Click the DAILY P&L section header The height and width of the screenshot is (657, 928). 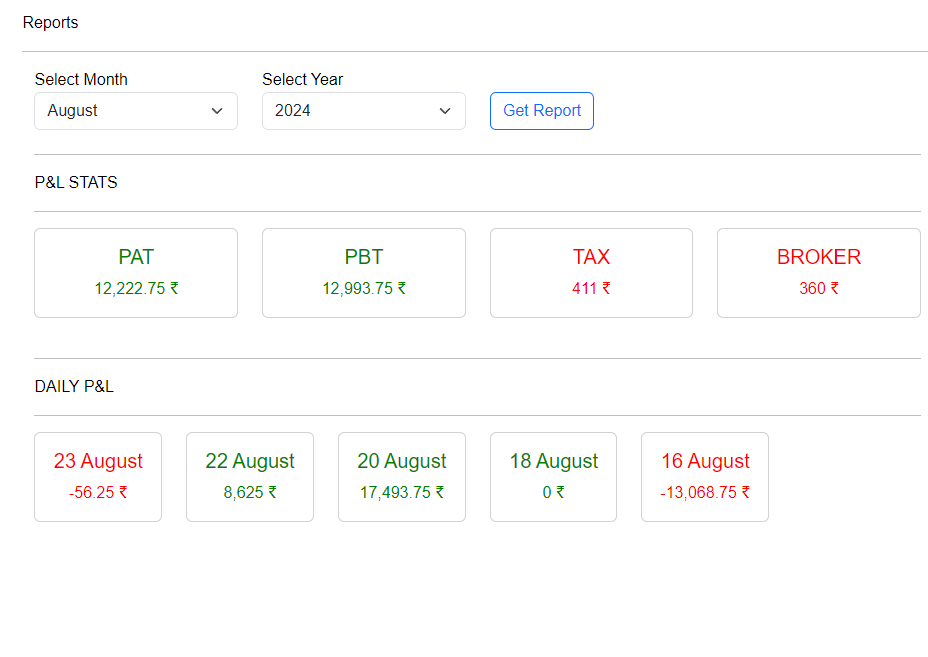click(x=74, y=385)
